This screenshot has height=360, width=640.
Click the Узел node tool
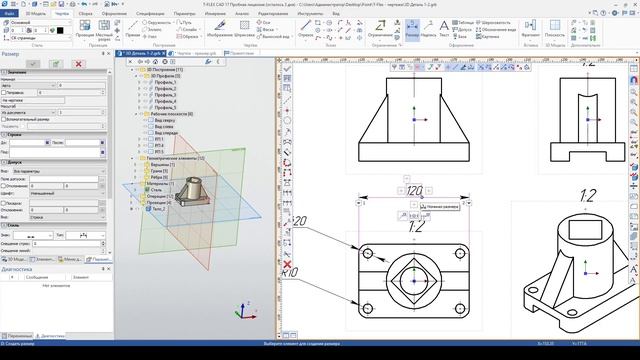[149, 36]
